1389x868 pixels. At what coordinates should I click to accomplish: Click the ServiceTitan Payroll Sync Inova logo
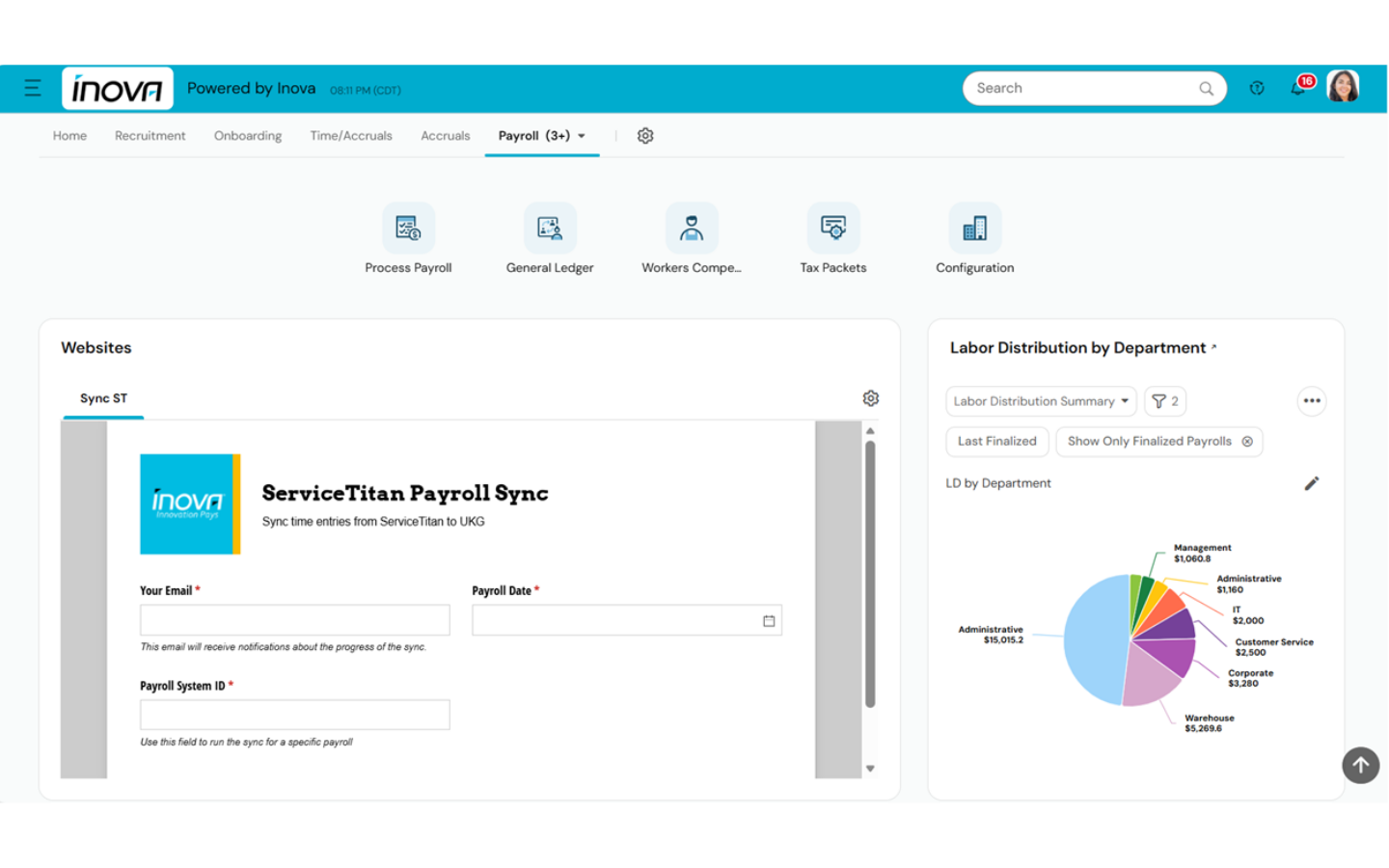190,503
